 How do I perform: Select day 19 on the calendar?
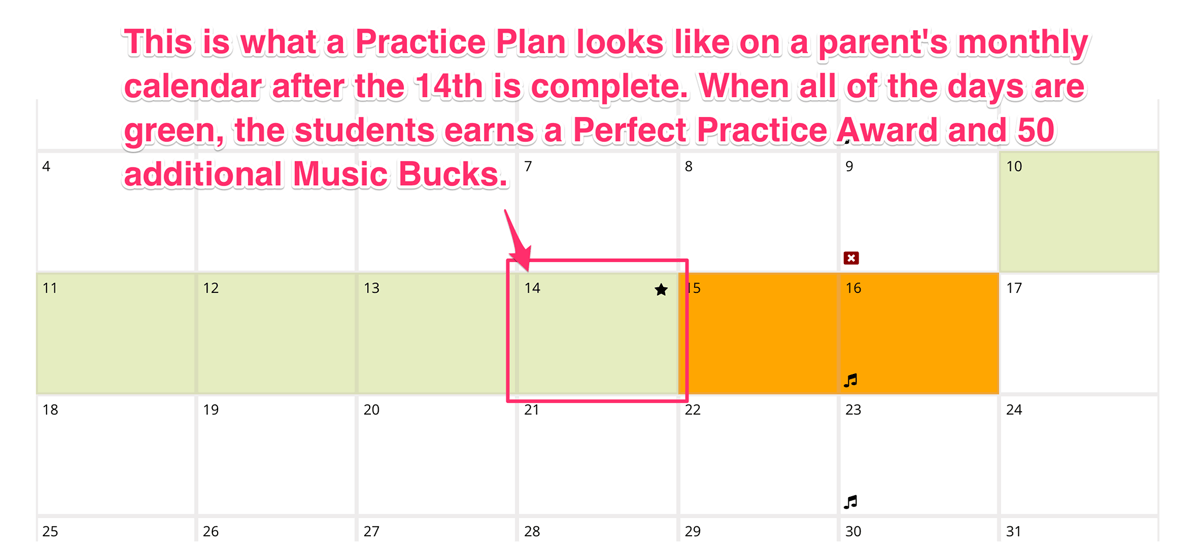[277, 455]
